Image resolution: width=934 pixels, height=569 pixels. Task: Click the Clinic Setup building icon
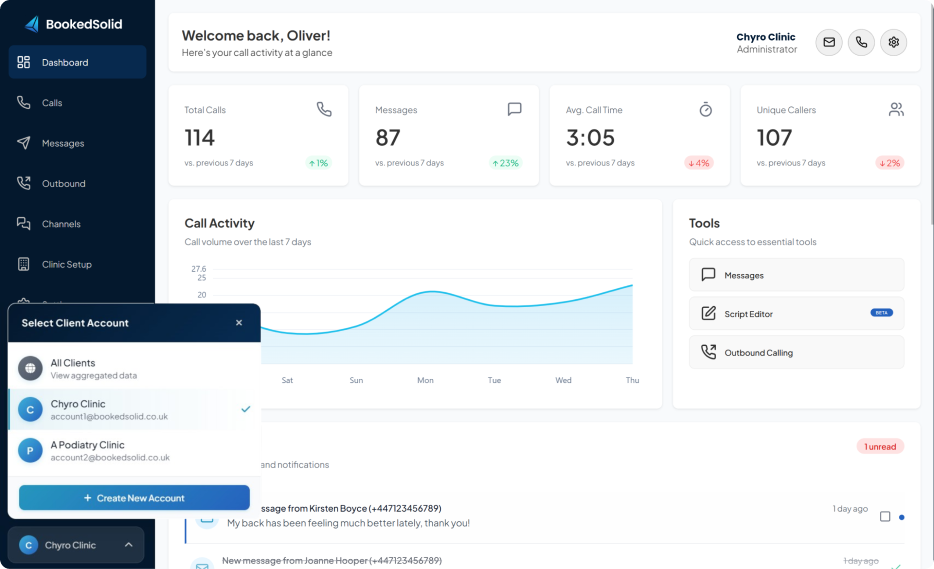[x=24, y=265]
